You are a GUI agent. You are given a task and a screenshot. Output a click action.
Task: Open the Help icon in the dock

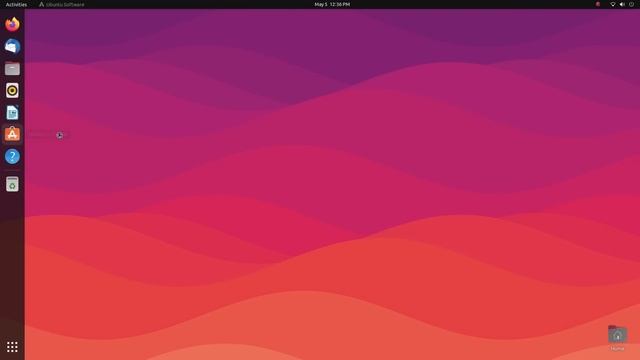coord(12,156)
